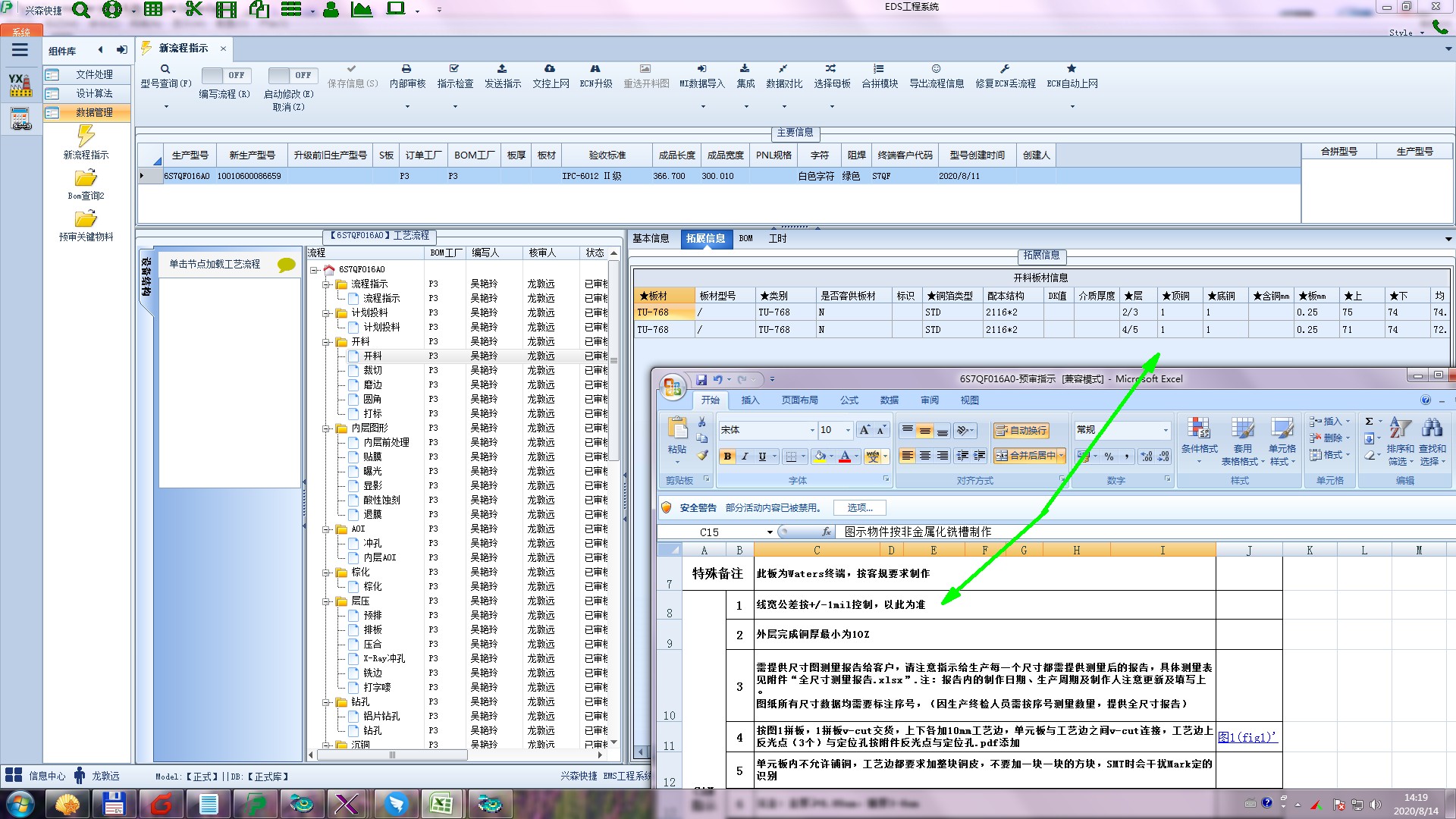This screenshot has height=819, width=1456.
Task: Click the 文控上网 upload icon
Action: [x=550, y=69]
